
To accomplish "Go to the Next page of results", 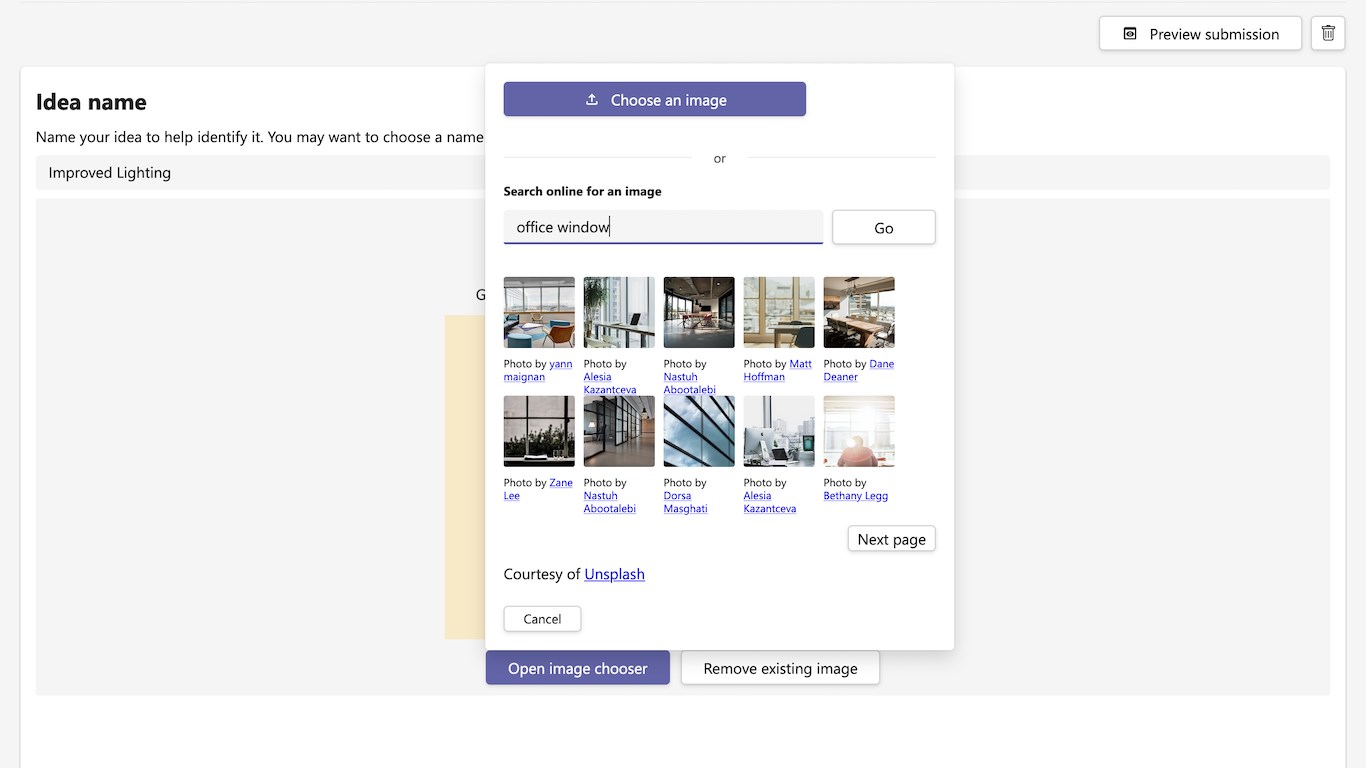I will (x=892, y=539).
